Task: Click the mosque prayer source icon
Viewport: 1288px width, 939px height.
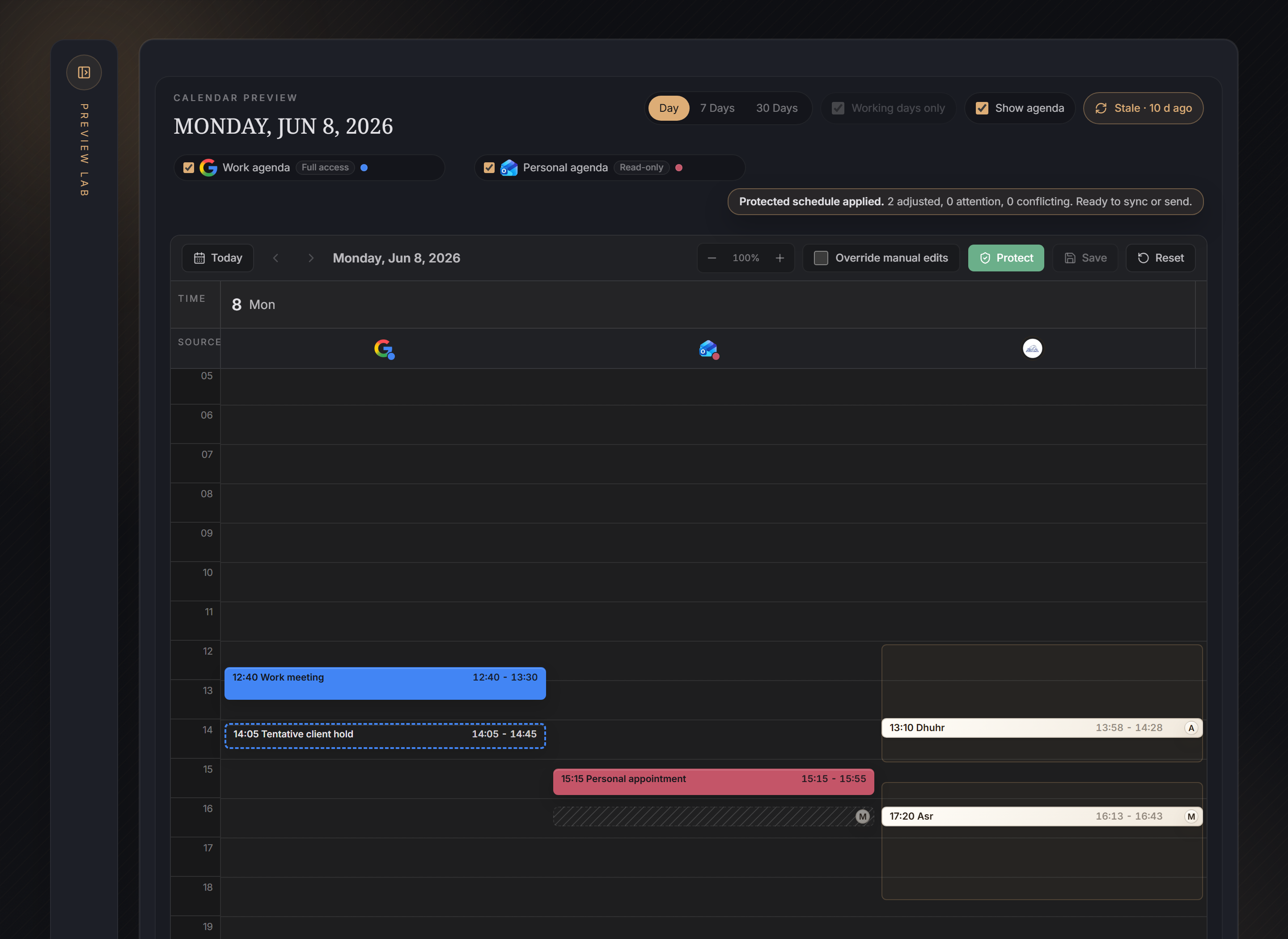Action: click(1032, 348)
